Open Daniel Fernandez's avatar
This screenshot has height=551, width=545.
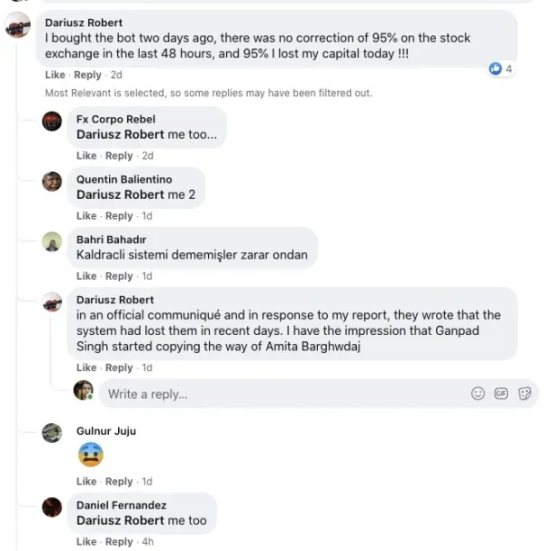[52, 507]
